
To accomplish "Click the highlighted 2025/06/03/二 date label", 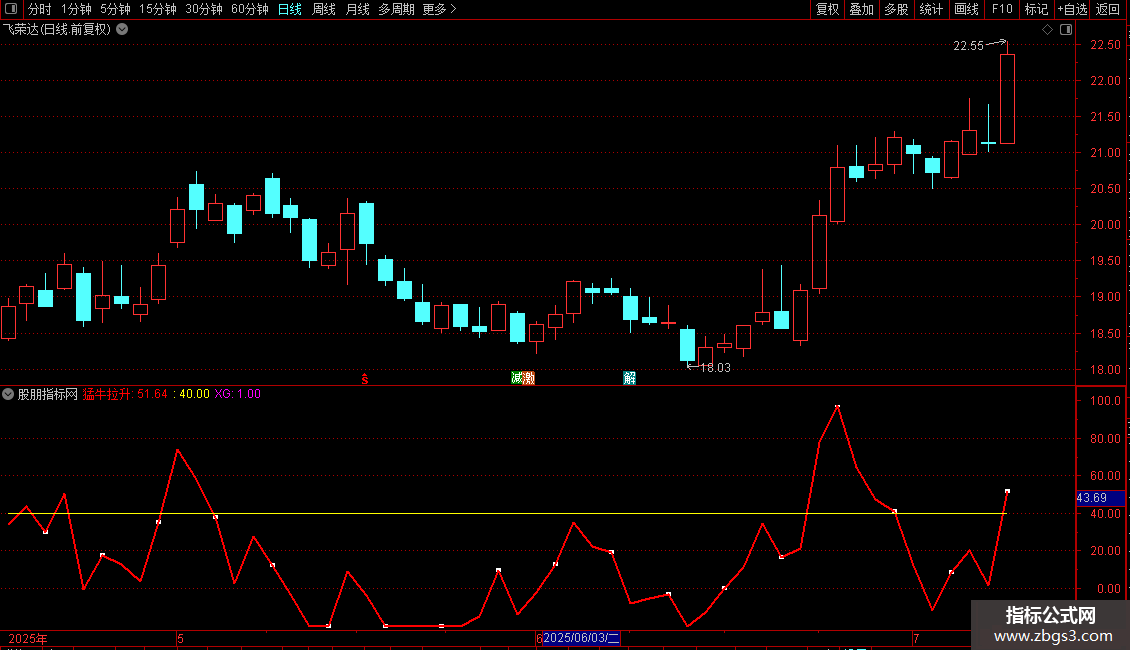I will coord(581,638).
